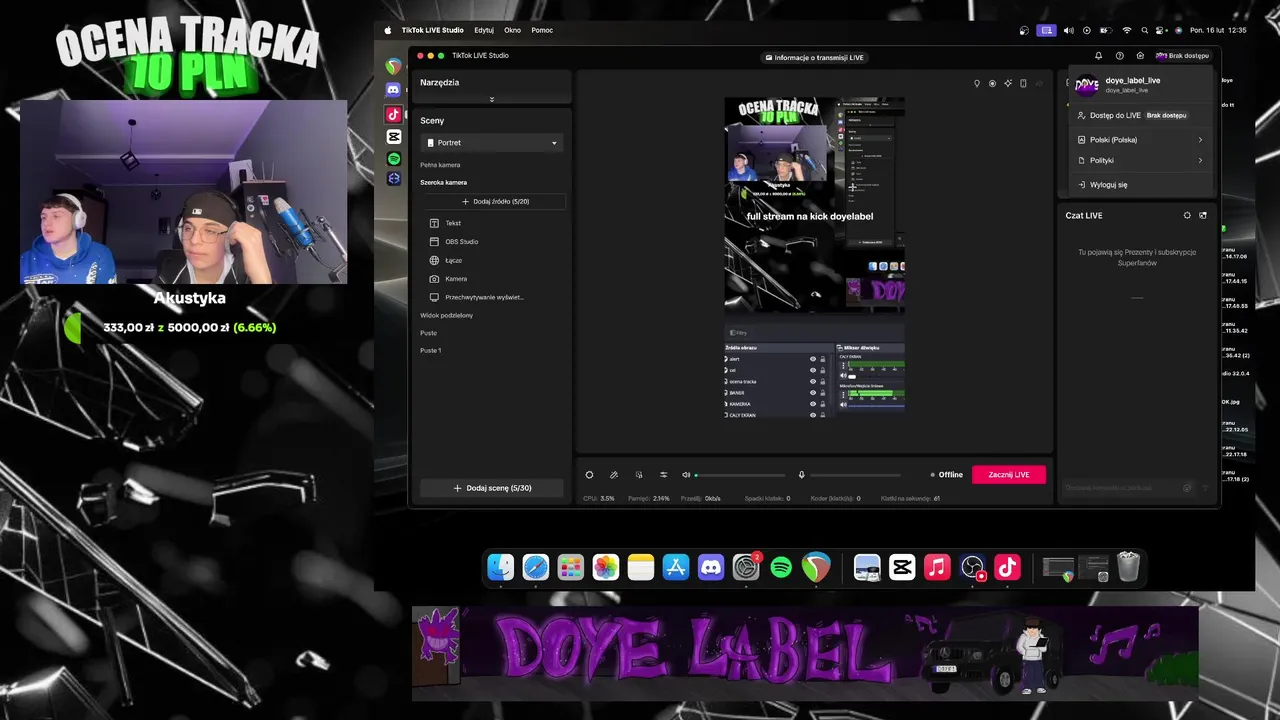
Task: Select the Widok podzielony scene
Action: tap(446, 315)
